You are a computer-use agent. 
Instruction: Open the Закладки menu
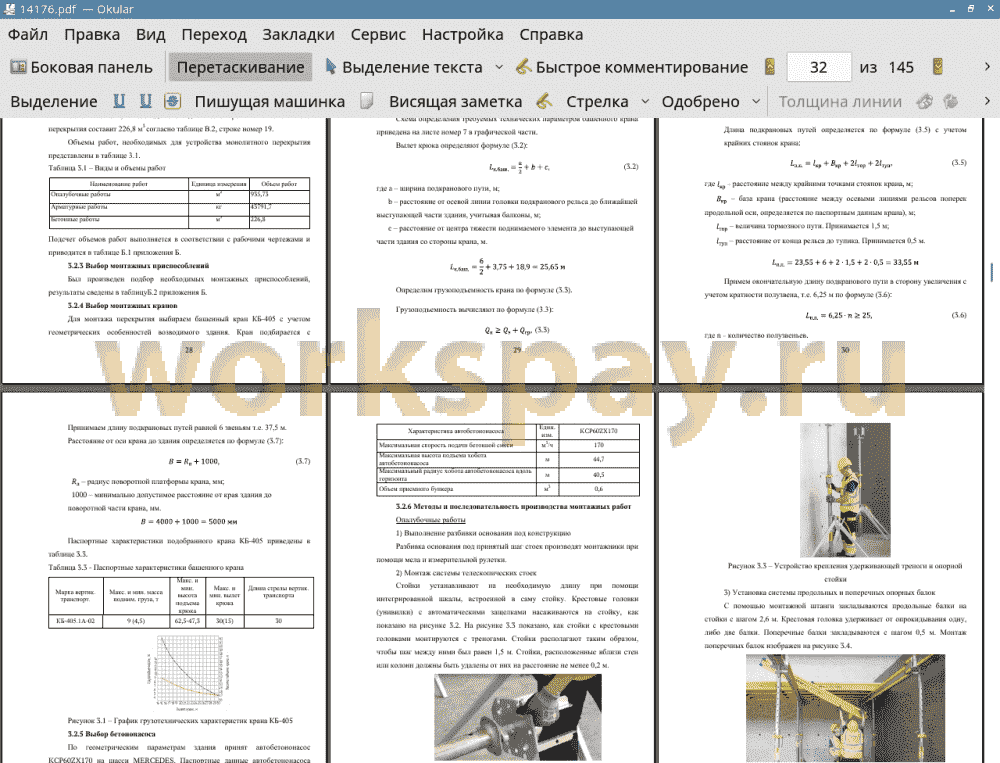click(x=298, y=34)
